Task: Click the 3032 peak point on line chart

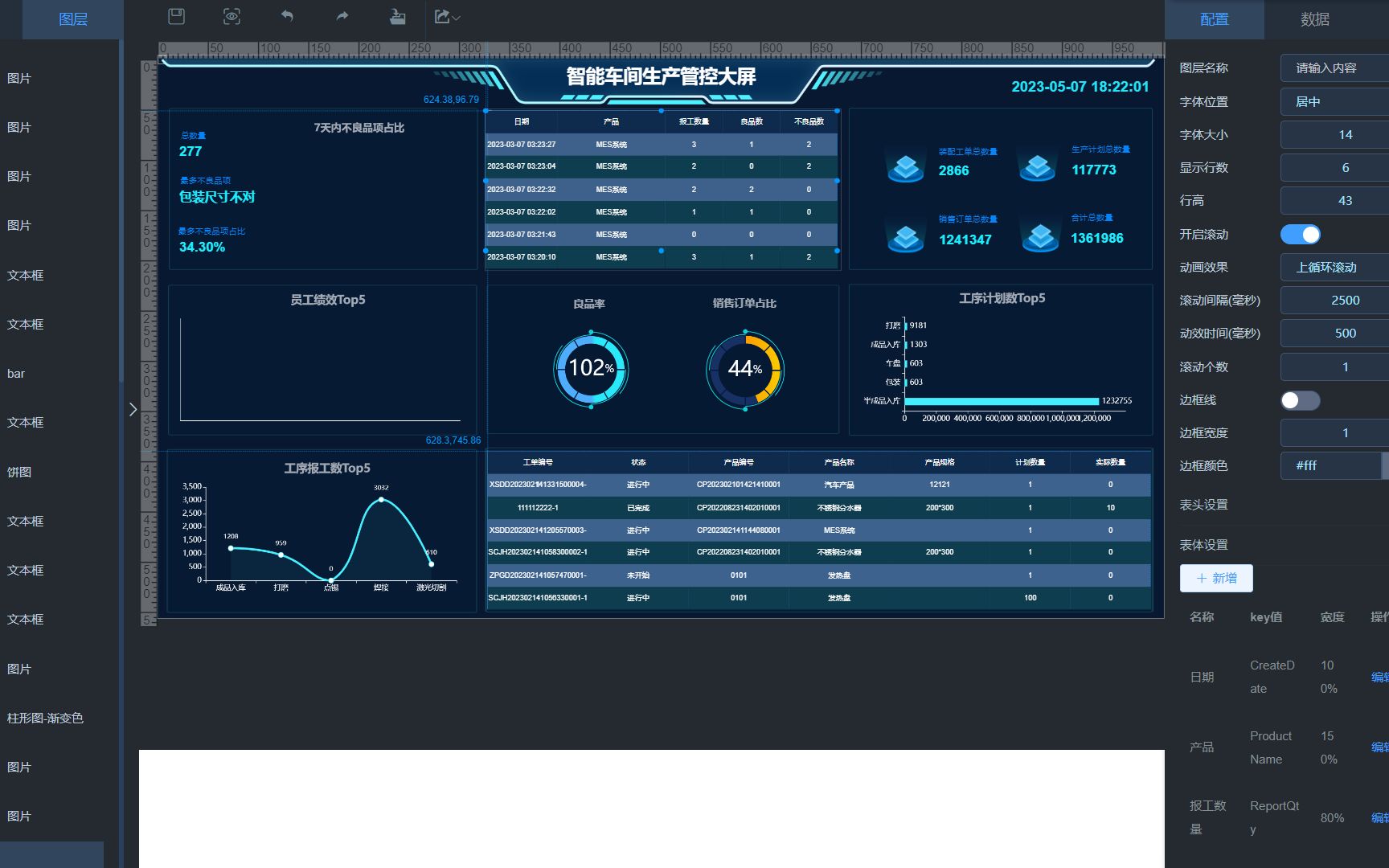Action: [x=381, y=499]
